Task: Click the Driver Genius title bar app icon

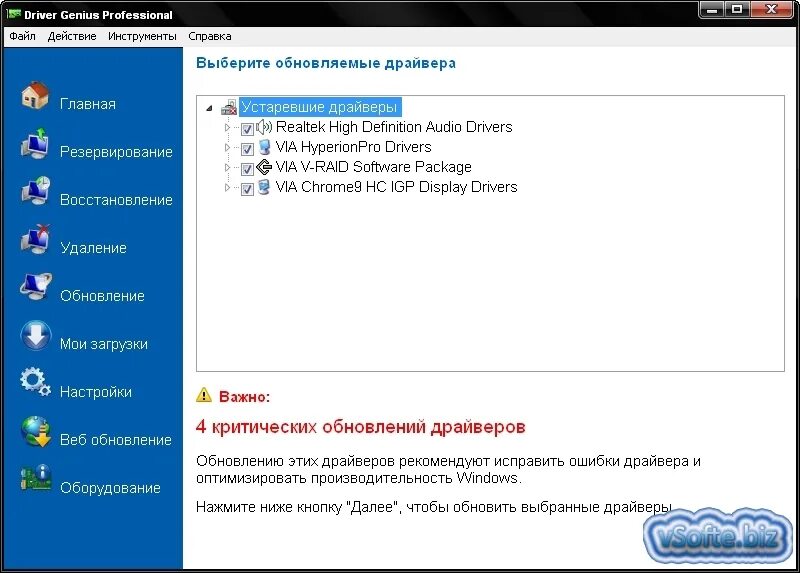Action: (13, 14)
